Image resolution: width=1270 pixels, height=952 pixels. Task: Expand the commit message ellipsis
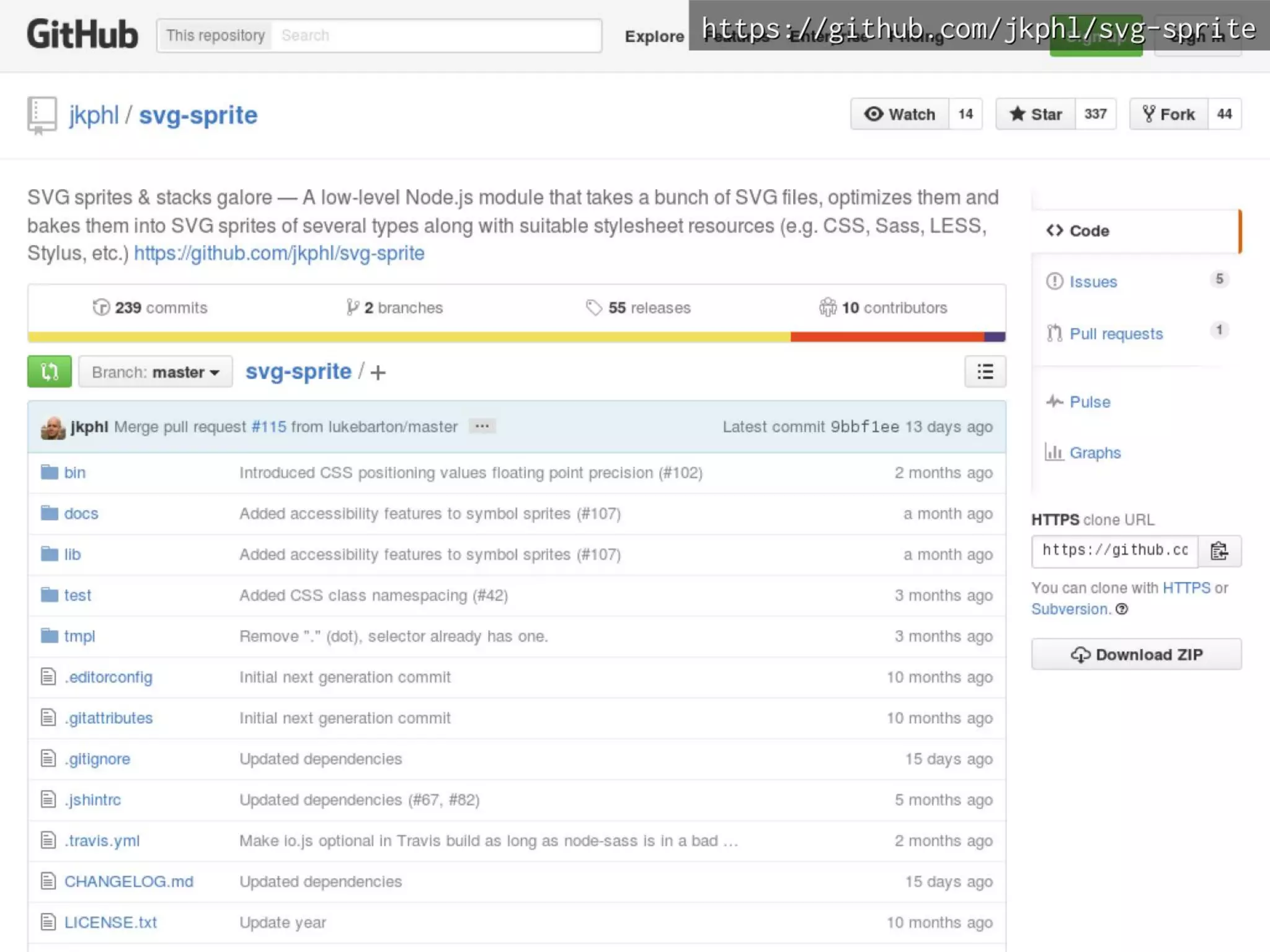[482, 426]
